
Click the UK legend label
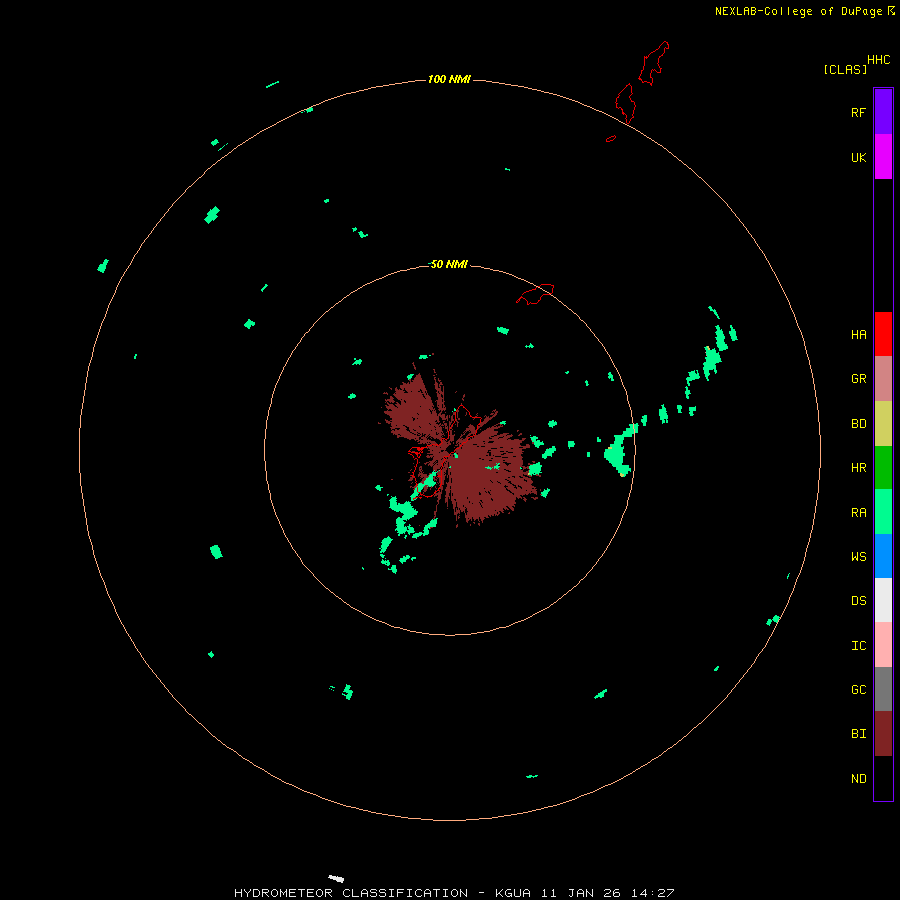(858, 157)
